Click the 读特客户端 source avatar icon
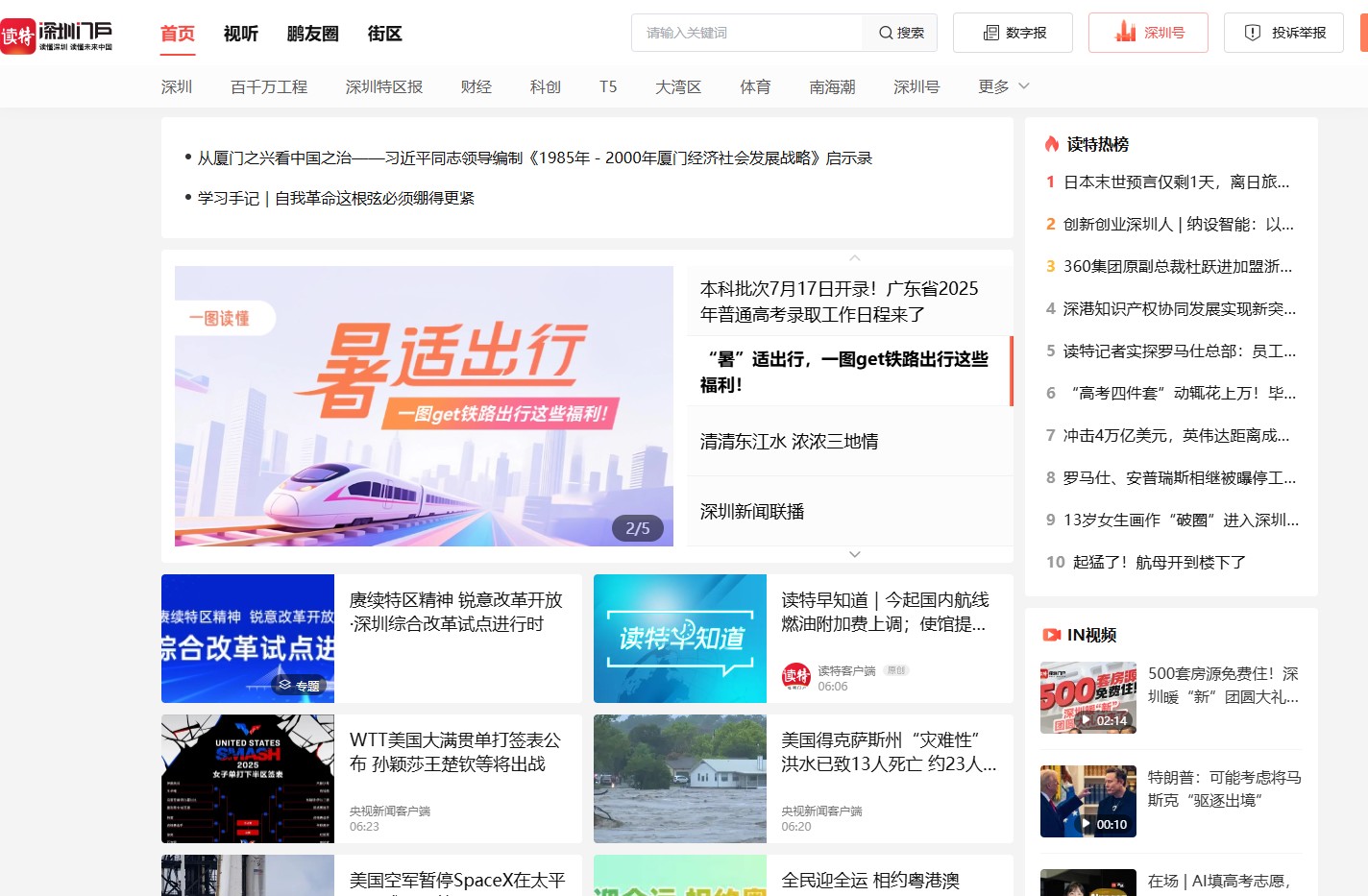This screenshot has height=896, width=1368. point(796,677)
